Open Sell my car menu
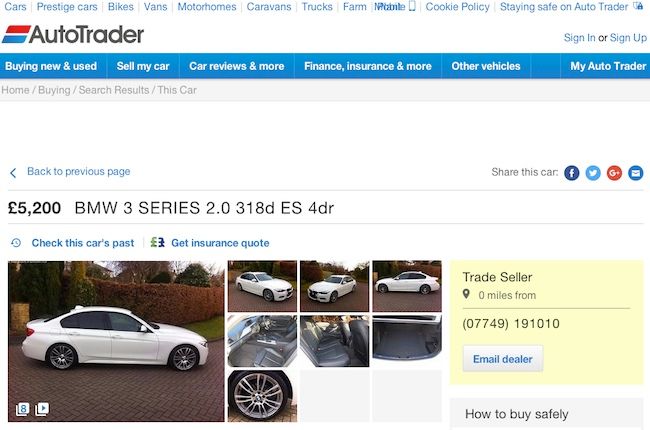 click(x=143, y=66)
